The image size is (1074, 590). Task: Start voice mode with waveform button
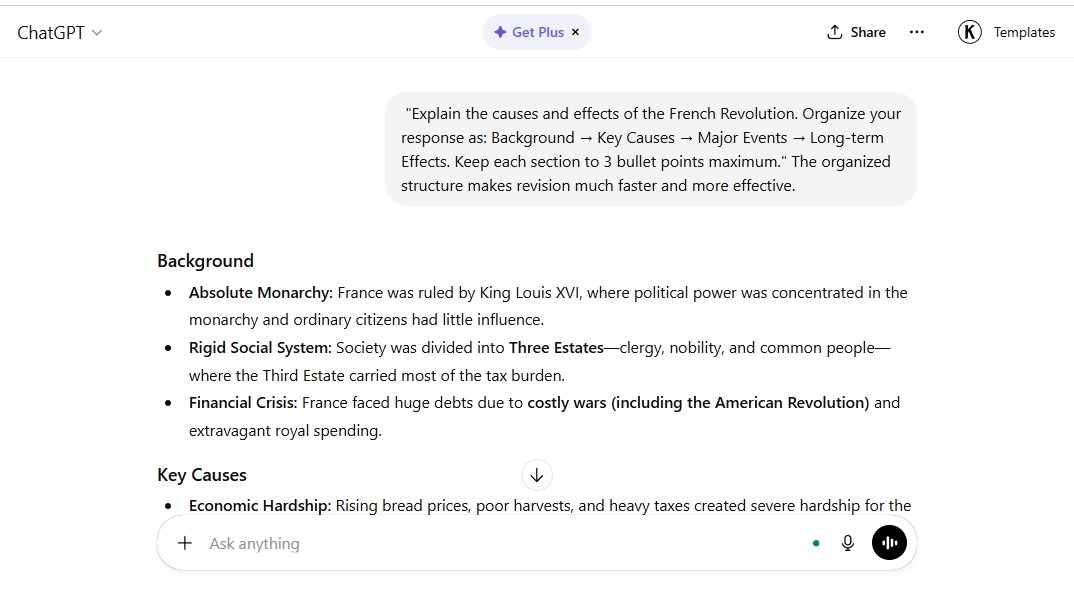[x=889, y=543]
